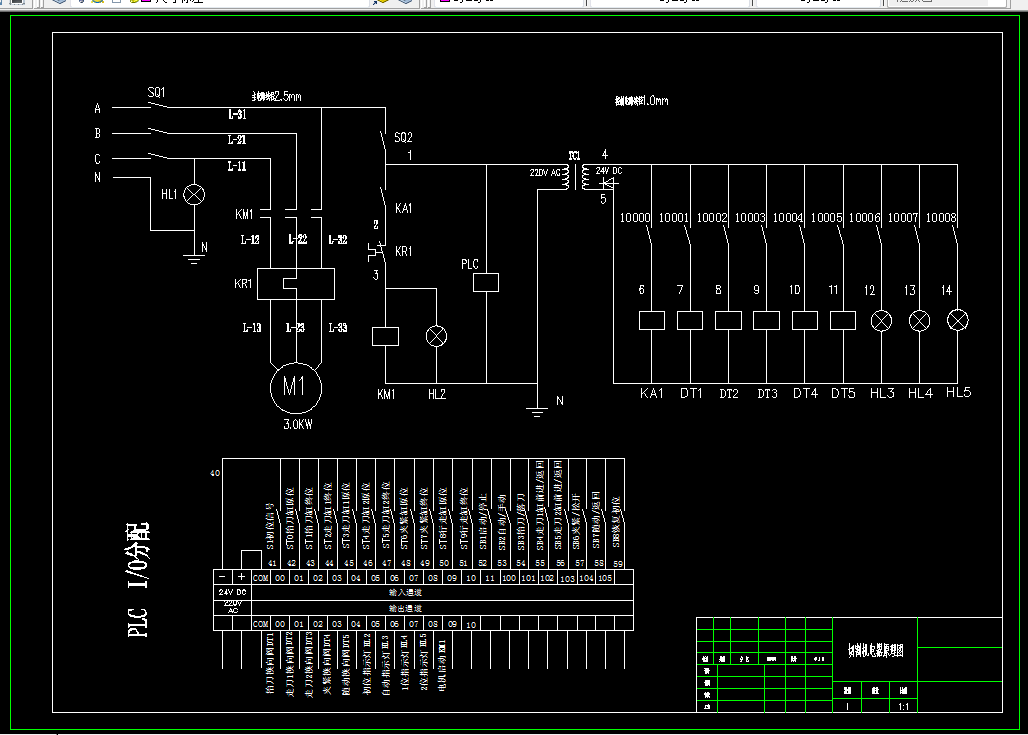
Task: Click the L-12 wire label
Action: pos(250,239)
